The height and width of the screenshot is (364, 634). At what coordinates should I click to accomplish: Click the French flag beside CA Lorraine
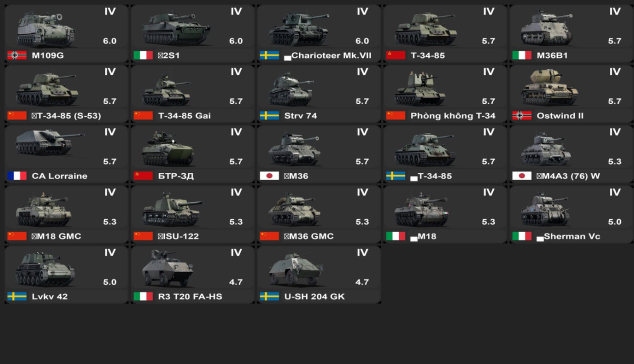pyautogui.click(x=17, y=176)
